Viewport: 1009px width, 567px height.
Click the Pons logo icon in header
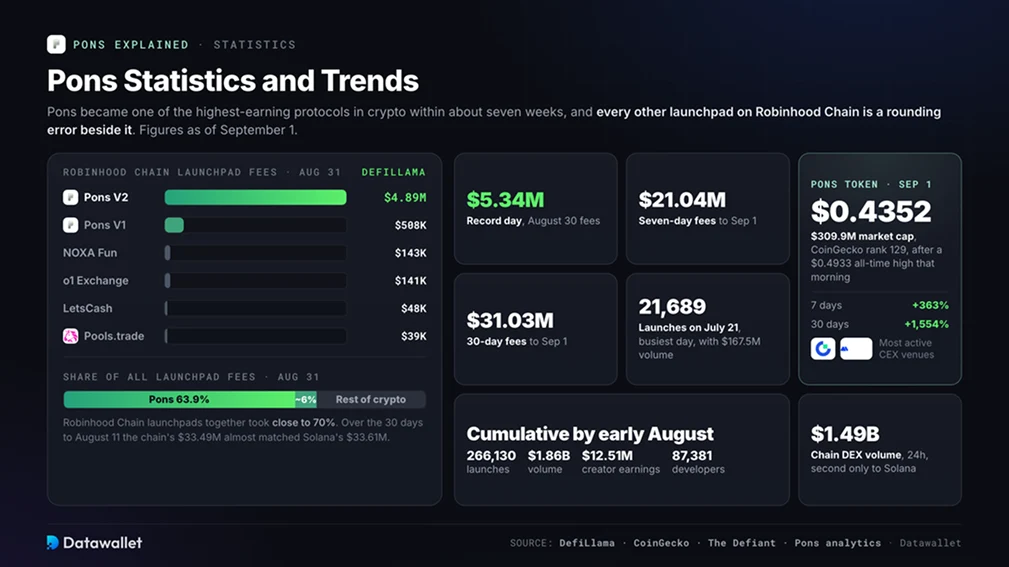click(x=56, y=44)
